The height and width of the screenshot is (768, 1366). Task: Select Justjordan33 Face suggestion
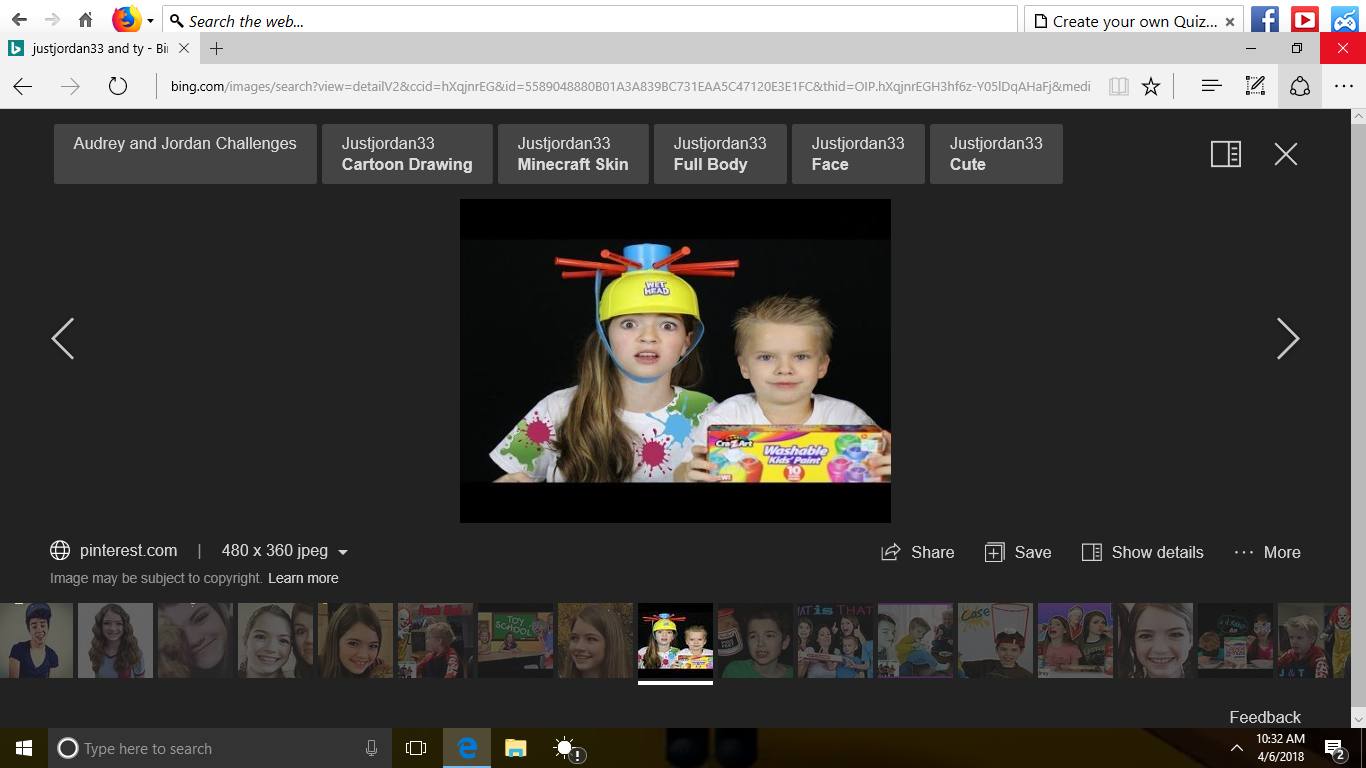tap(858, 154)
